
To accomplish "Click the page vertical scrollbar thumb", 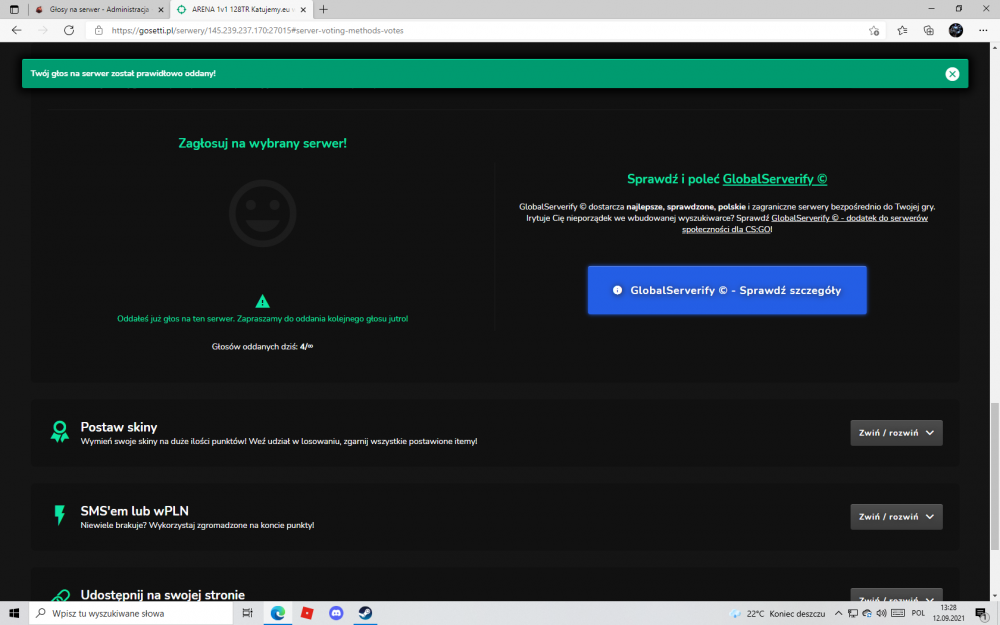I will (x=994, y=474).
